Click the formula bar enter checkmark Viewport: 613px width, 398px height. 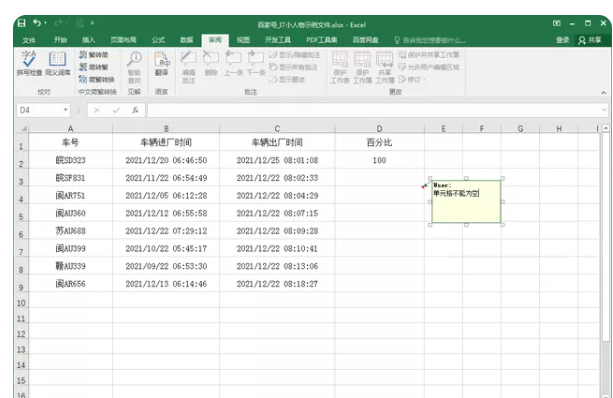click(116, 111)
